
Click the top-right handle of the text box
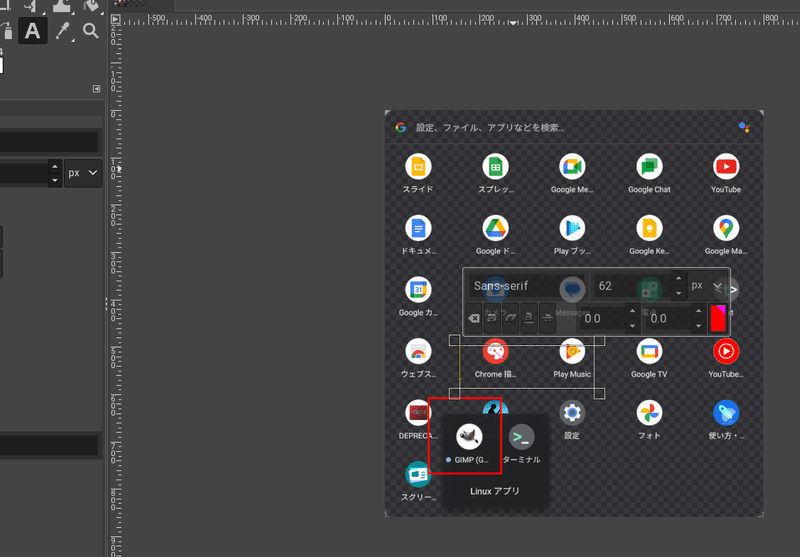[x=599, y=340]
